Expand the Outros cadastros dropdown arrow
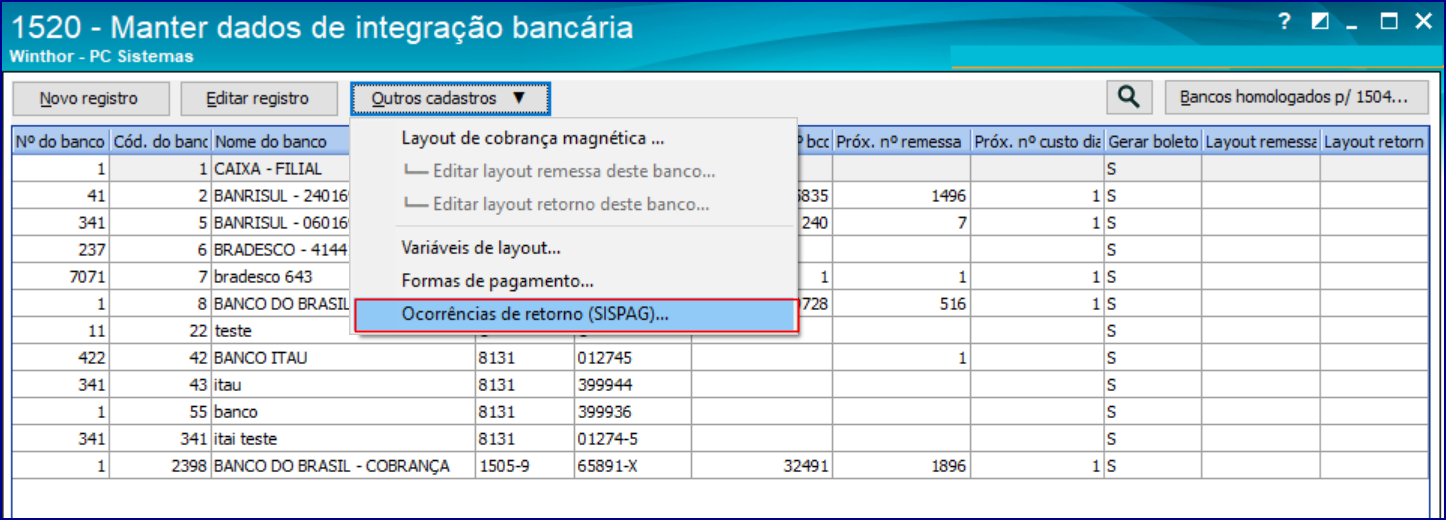1446x520 pixels. (x=518, y=98)
